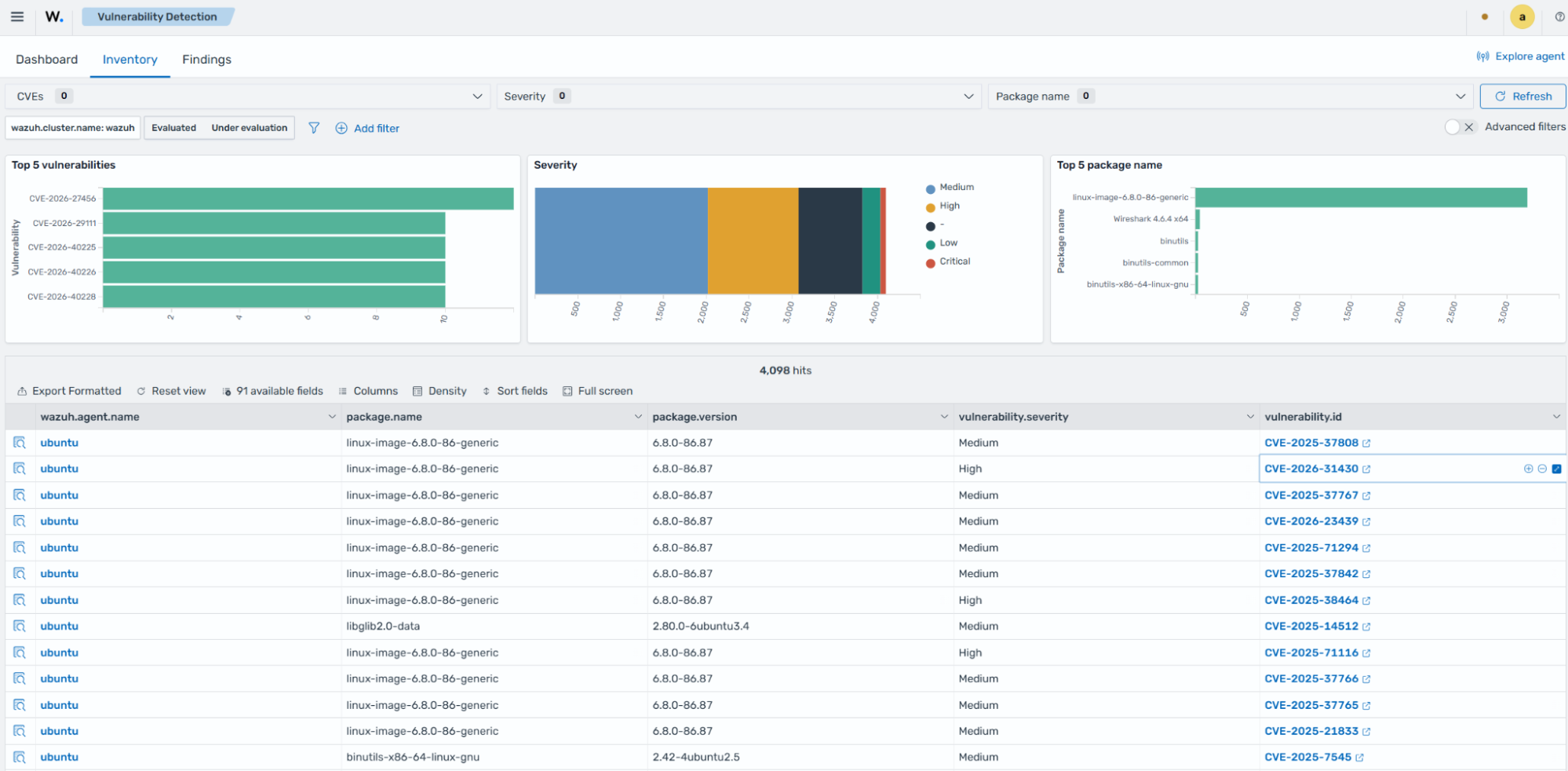Open external link for CVE-2025-37767
This screenshot has width=1568, height=771.
pos(1366,496)
